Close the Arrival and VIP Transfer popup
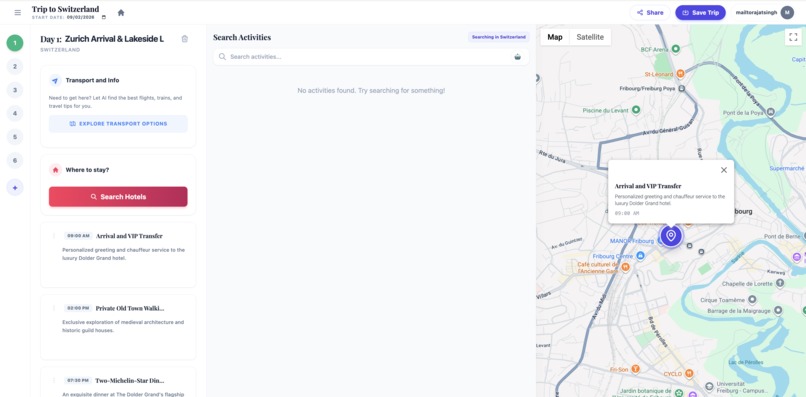 (x=724, y=170)
